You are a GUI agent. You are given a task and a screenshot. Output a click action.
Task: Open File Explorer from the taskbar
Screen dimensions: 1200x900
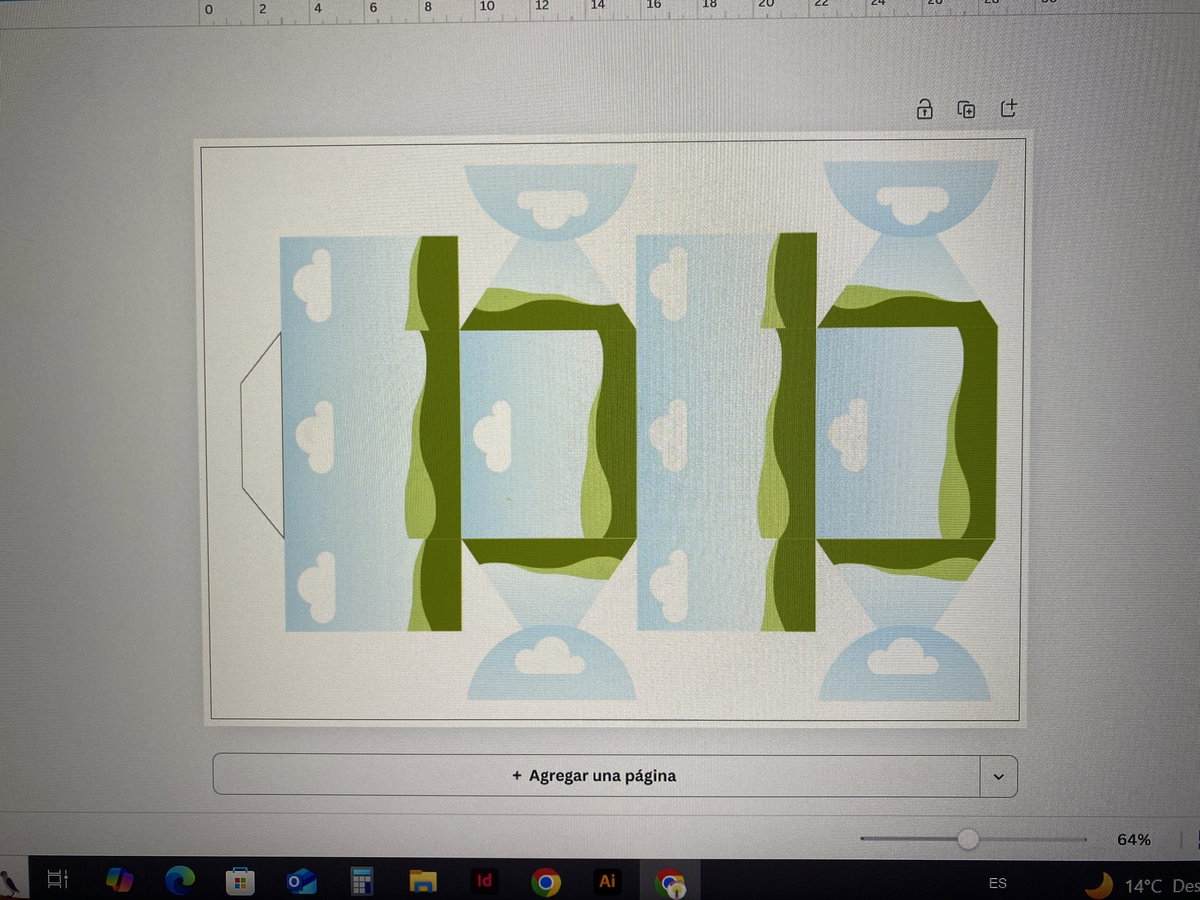pos(423,881)
